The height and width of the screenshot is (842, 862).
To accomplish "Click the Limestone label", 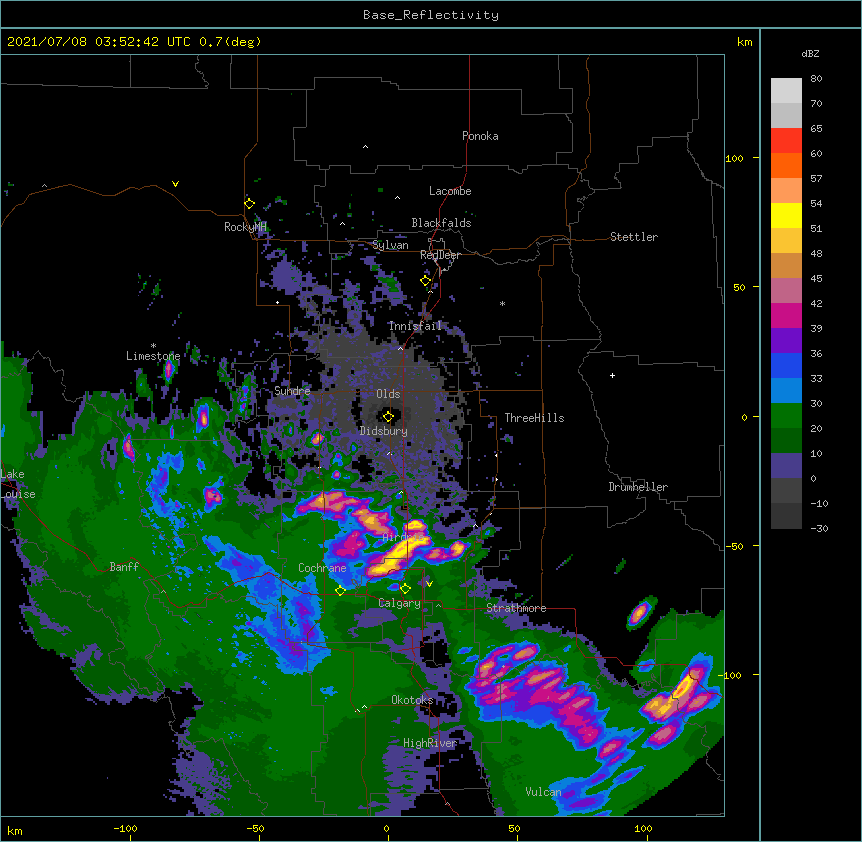I will pyautogui.click(x=153, y=356).
